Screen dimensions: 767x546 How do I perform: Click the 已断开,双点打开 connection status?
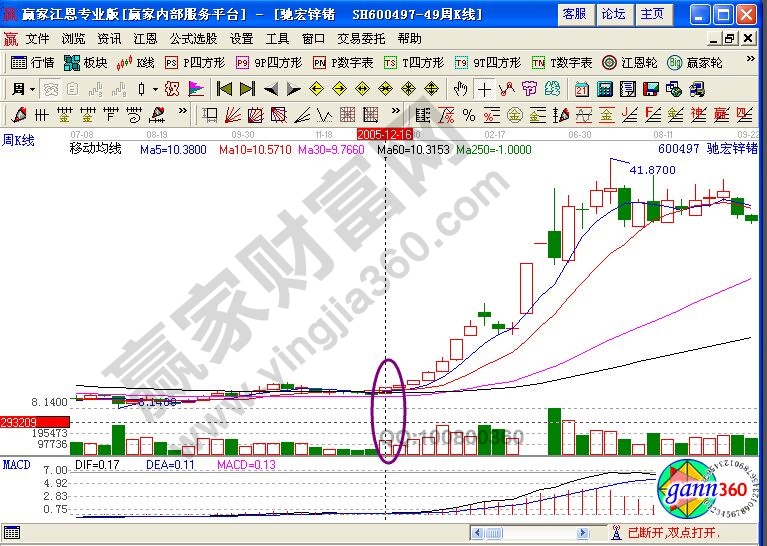[674, 533]
